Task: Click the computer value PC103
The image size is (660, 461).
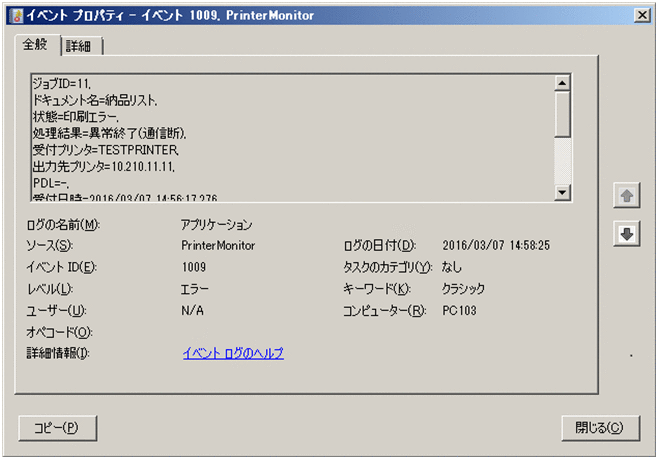Action: tap(459, 311)
